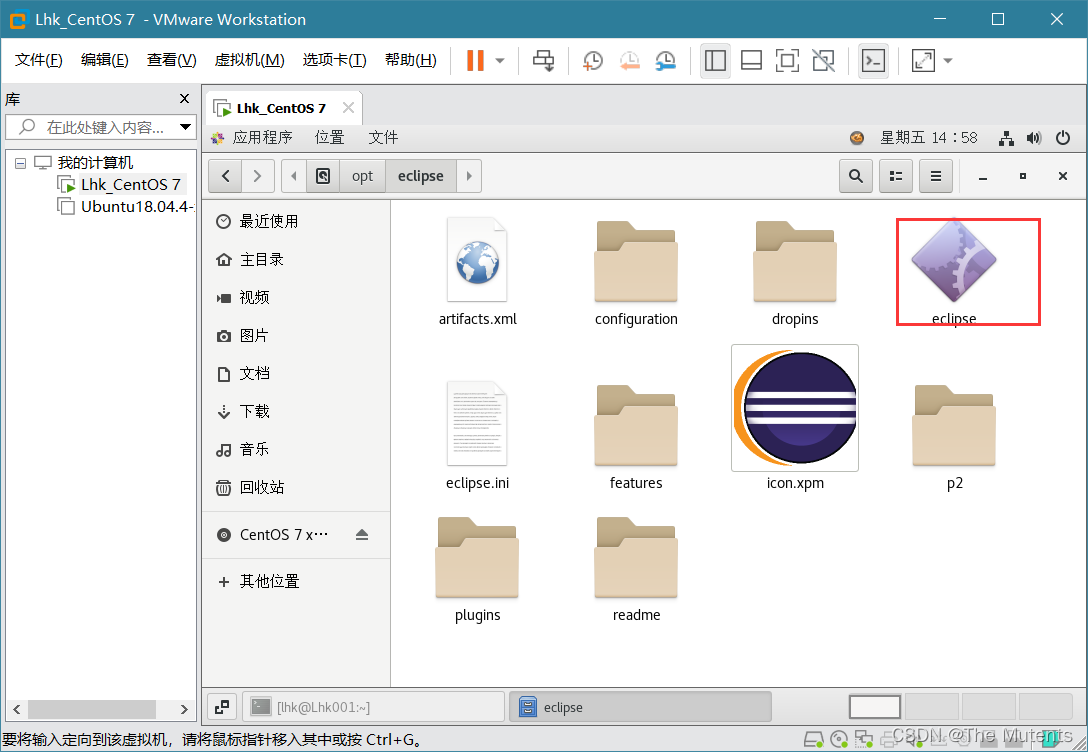Open the 位置 menu in CentOS

click(x=330, y=137)
